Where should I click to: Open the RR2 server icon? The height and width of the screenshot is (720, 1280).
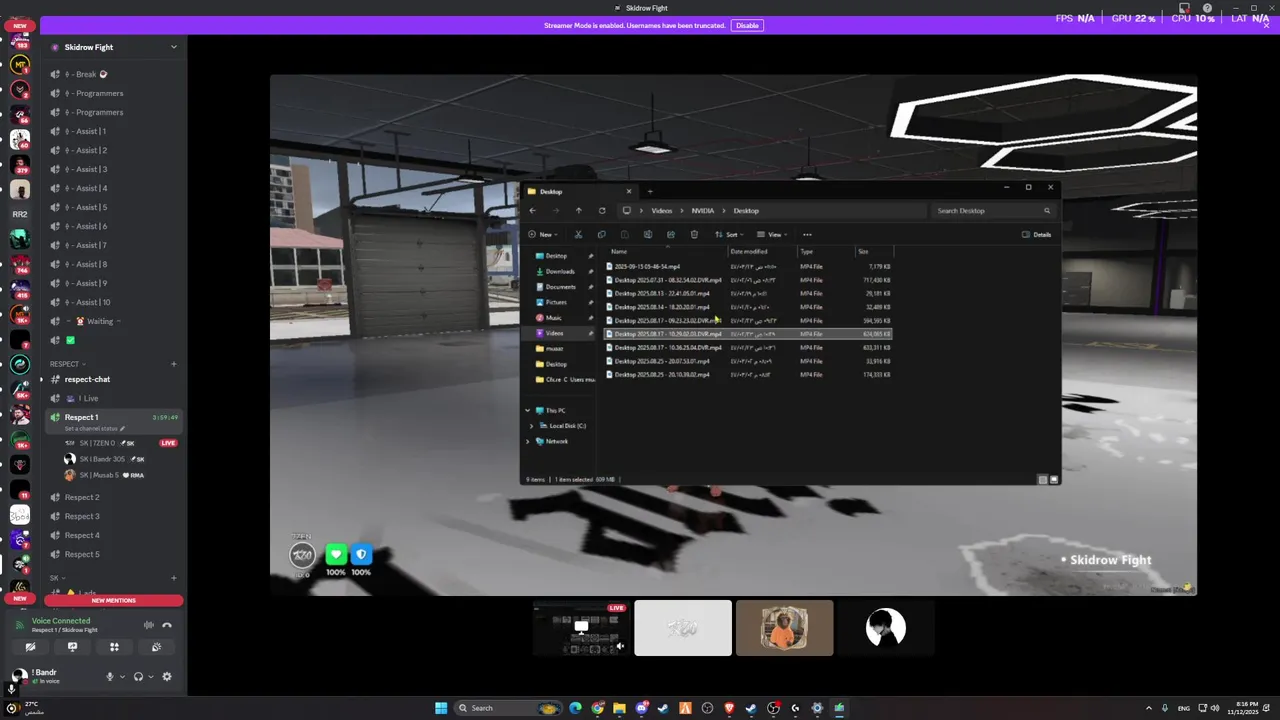coord(19,214)
